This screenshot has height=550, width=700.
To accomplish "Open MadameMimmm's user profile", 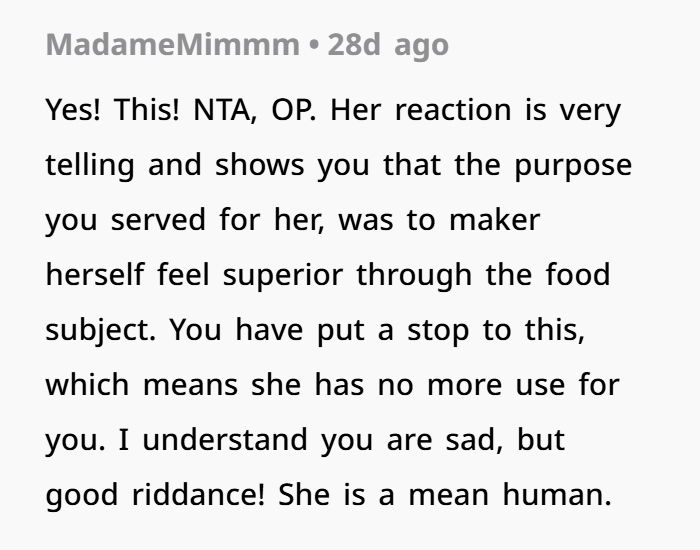I will tap(172, 44).
